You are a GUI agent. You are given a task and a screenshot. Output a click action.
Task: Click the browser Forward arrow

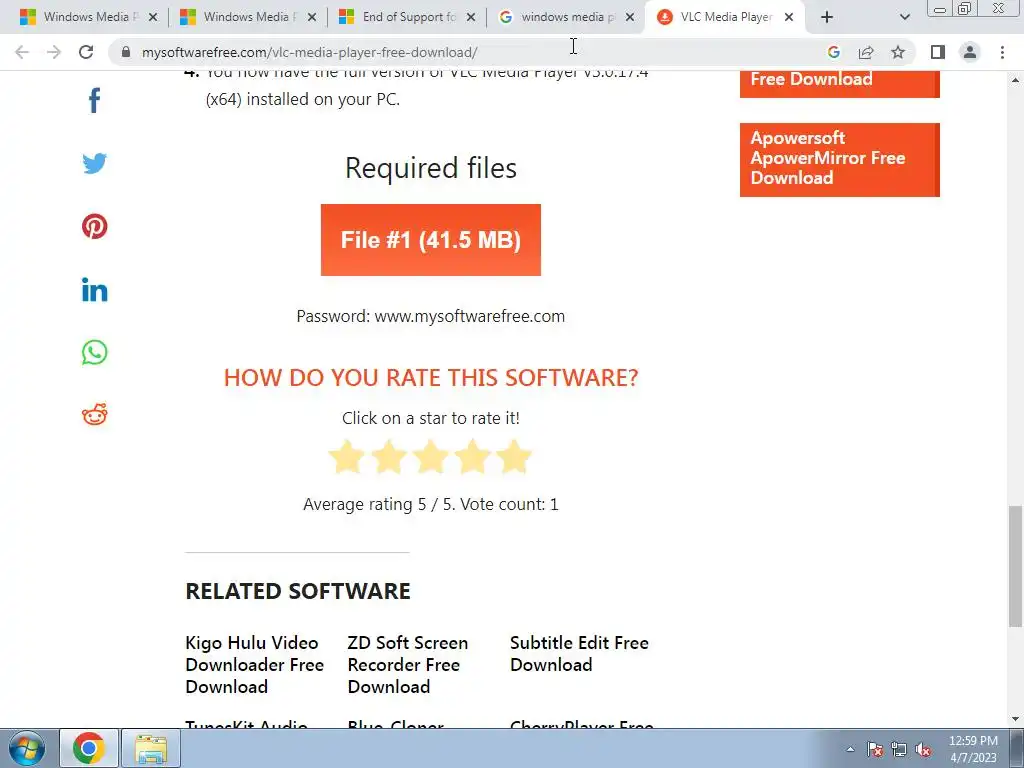[54, 52]
